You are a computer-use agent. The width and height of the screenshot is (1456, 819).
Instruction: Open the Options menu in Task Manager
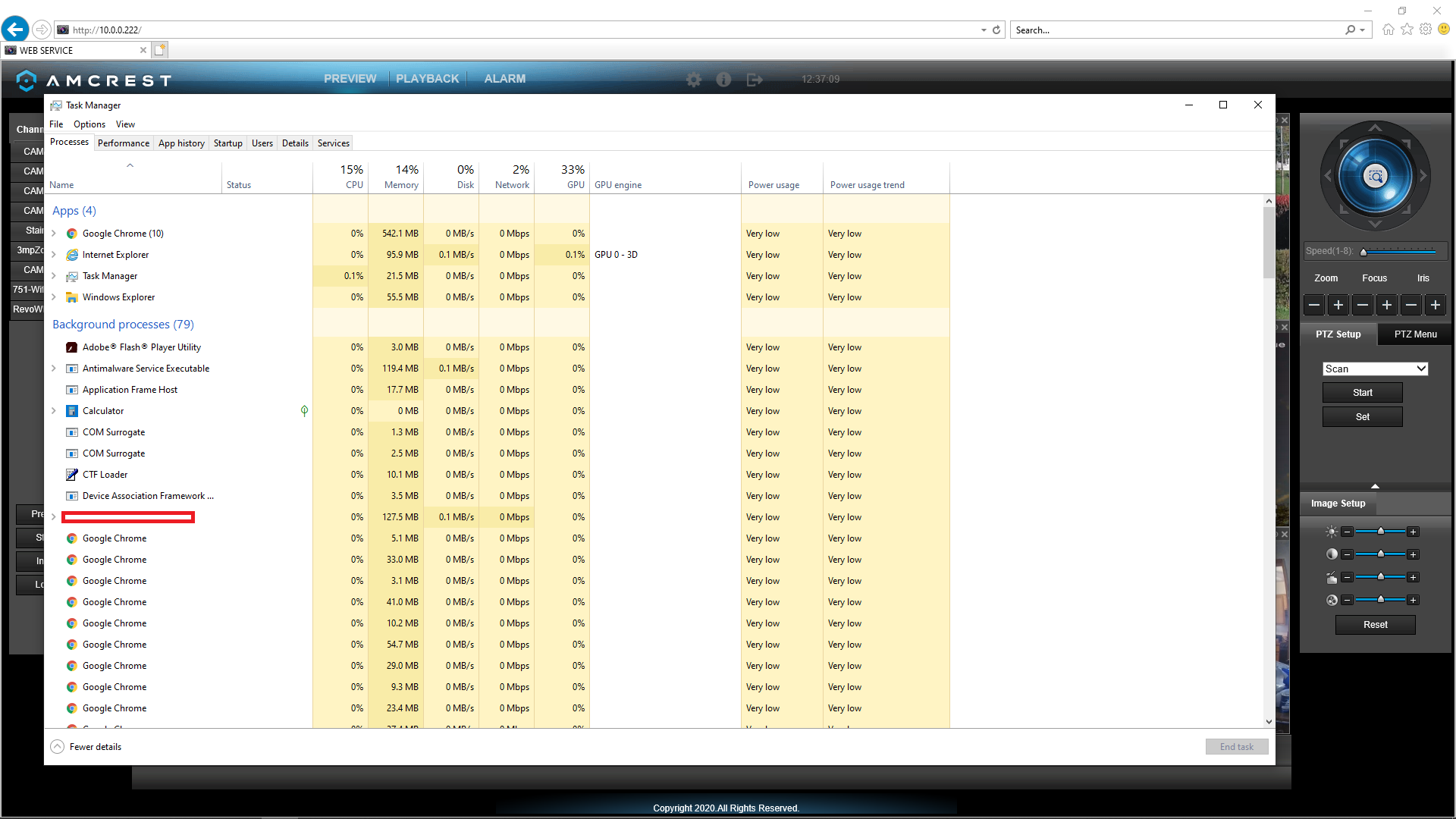coord(89,124)
